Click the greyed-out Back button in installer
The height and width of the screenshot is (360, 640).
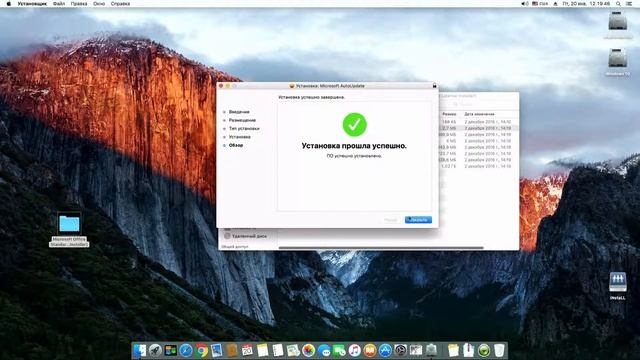tap(391, 220)
